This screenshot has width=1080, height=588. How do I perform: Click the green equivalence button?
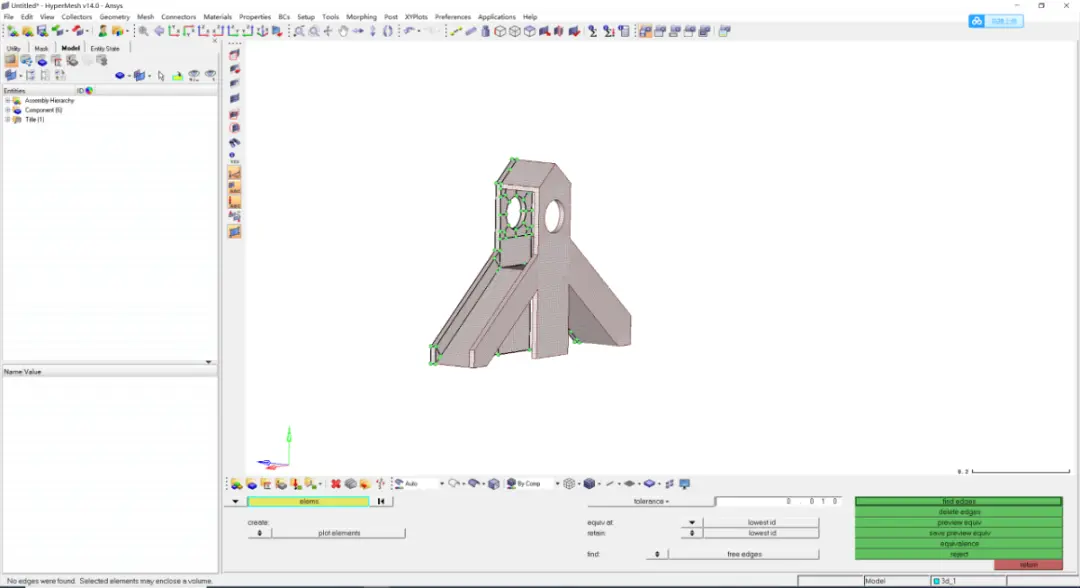click(x=959, y=544)
